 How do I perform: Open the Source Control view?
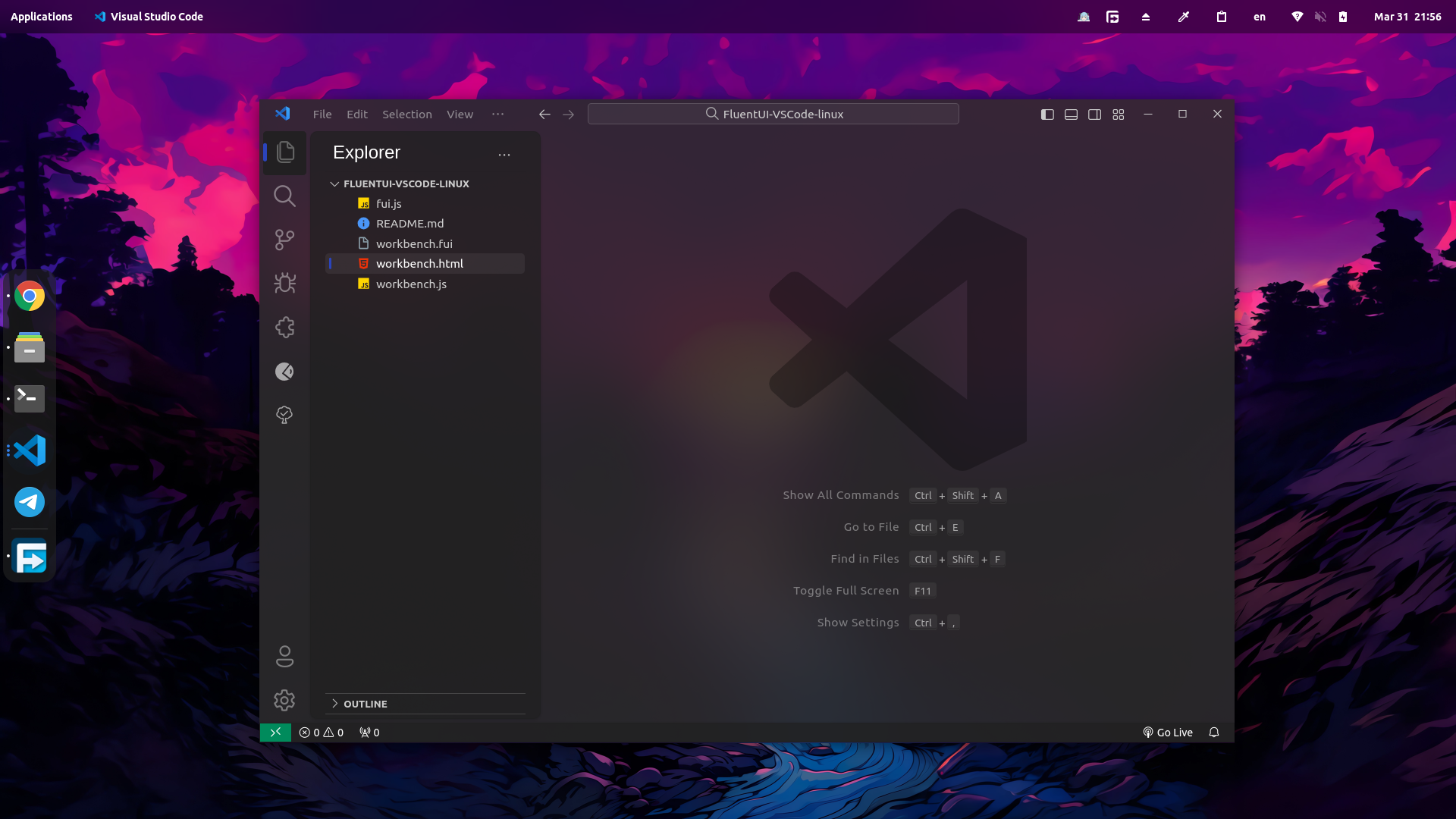[284, 240]
